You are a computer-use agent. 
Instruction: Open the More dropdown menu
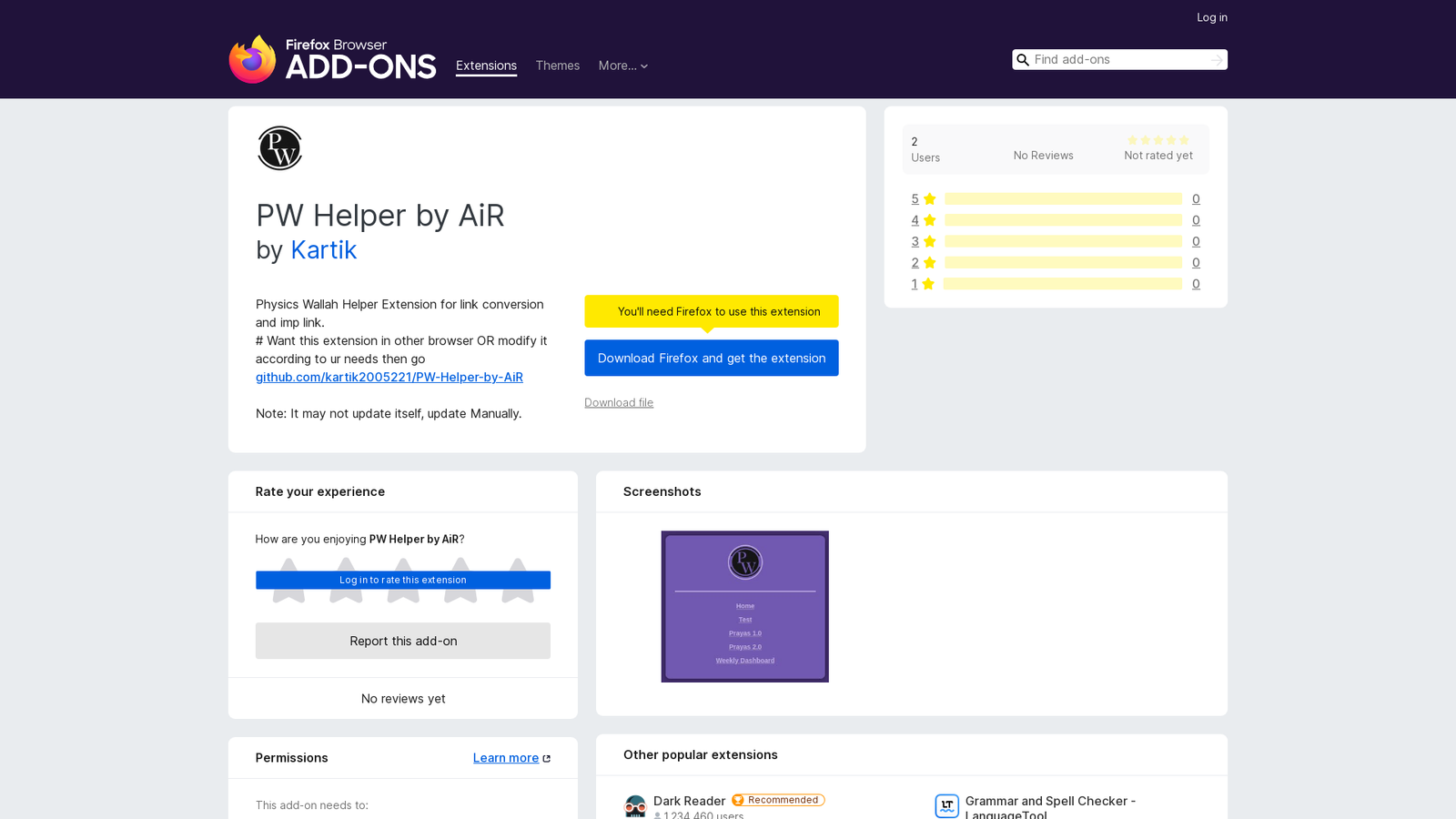(x=623, y=66)
